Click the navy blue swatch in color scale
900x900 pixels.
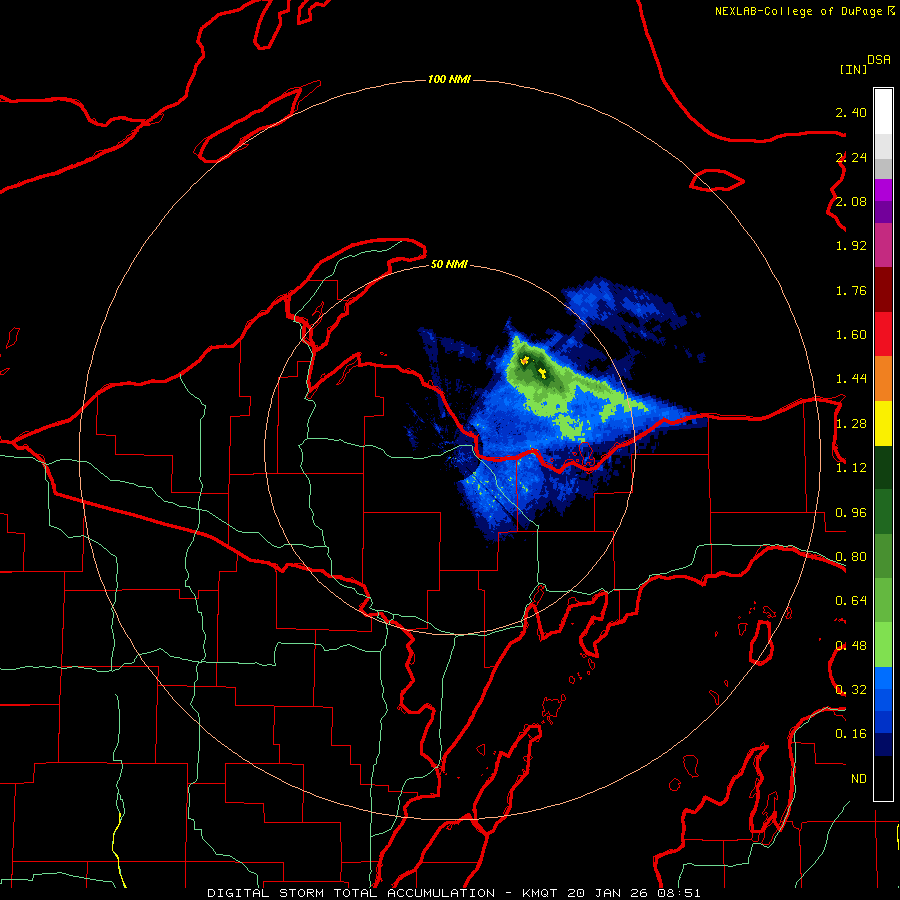pos(883,744)
